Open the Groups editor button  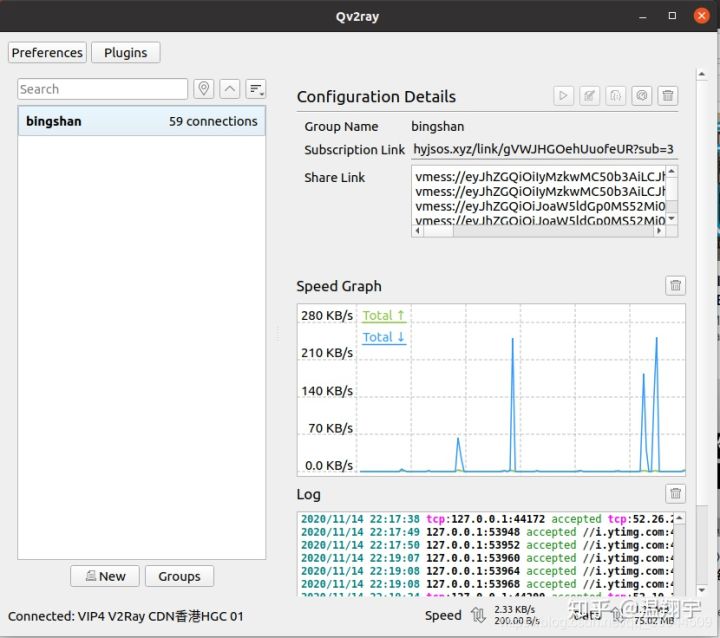(179, 576)
